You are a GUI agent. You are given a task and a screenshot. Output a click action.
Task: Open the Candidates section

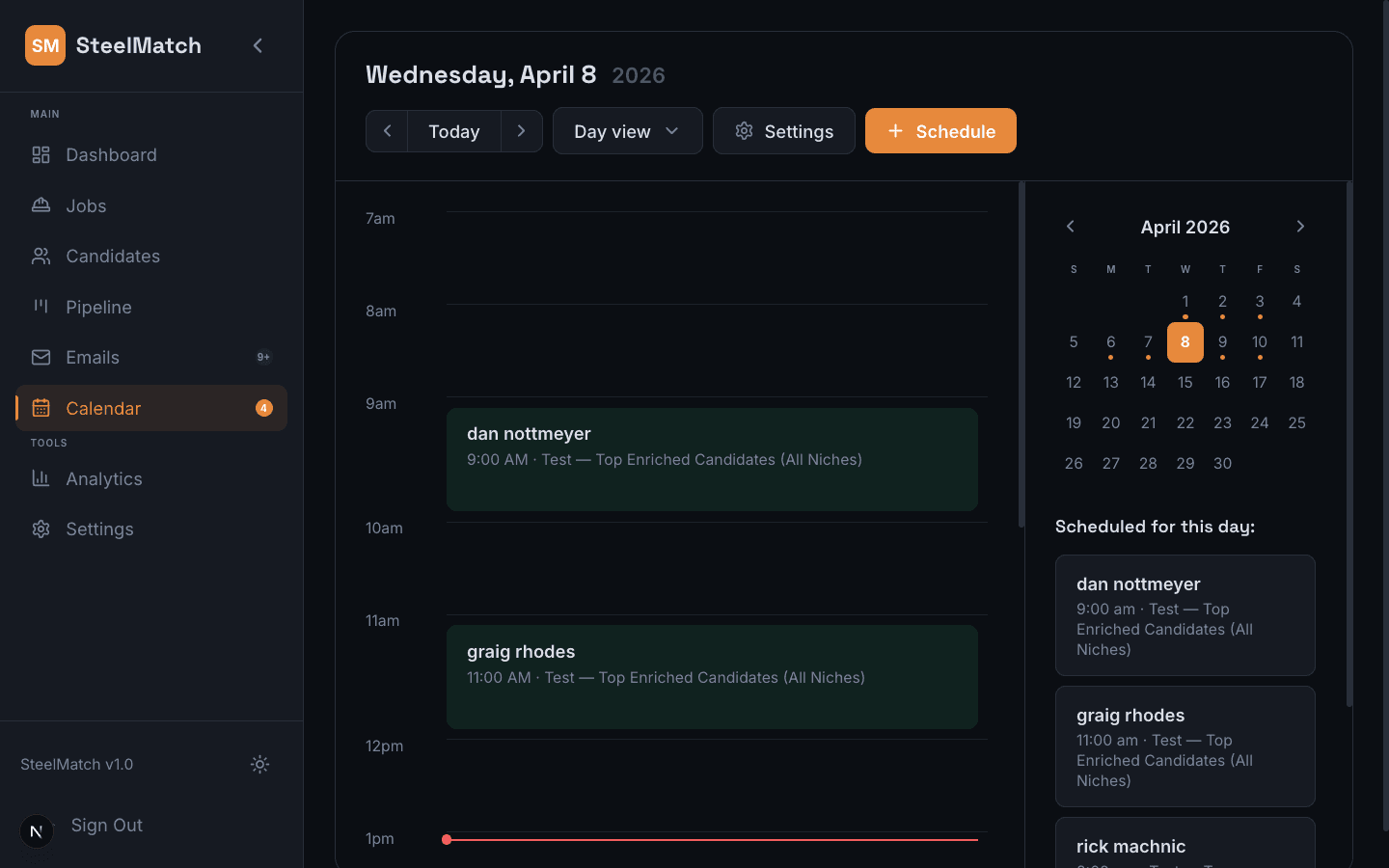pyautogui.click(x=113, y=256)
